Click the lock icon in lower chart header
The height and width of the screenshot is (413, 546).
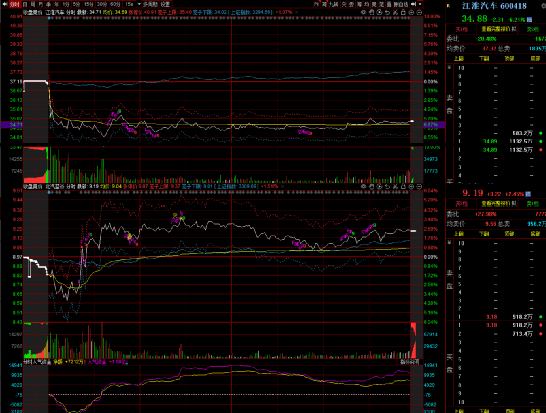click(x=403, y=187)
